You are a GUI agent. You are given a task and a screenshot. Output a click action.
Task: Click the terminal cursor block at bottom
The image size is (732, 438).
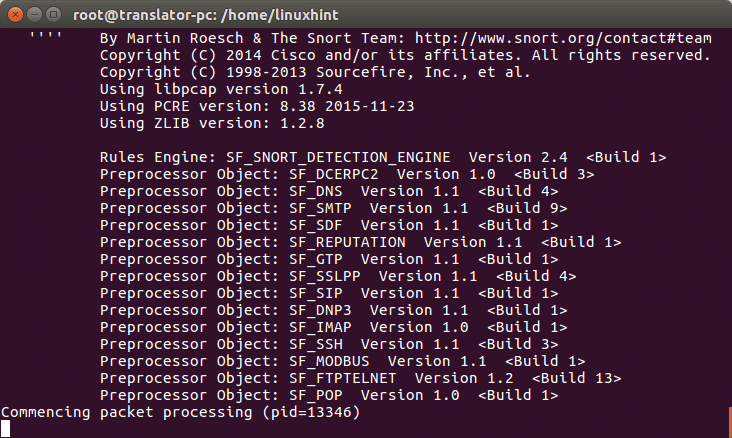pos(6,429)
